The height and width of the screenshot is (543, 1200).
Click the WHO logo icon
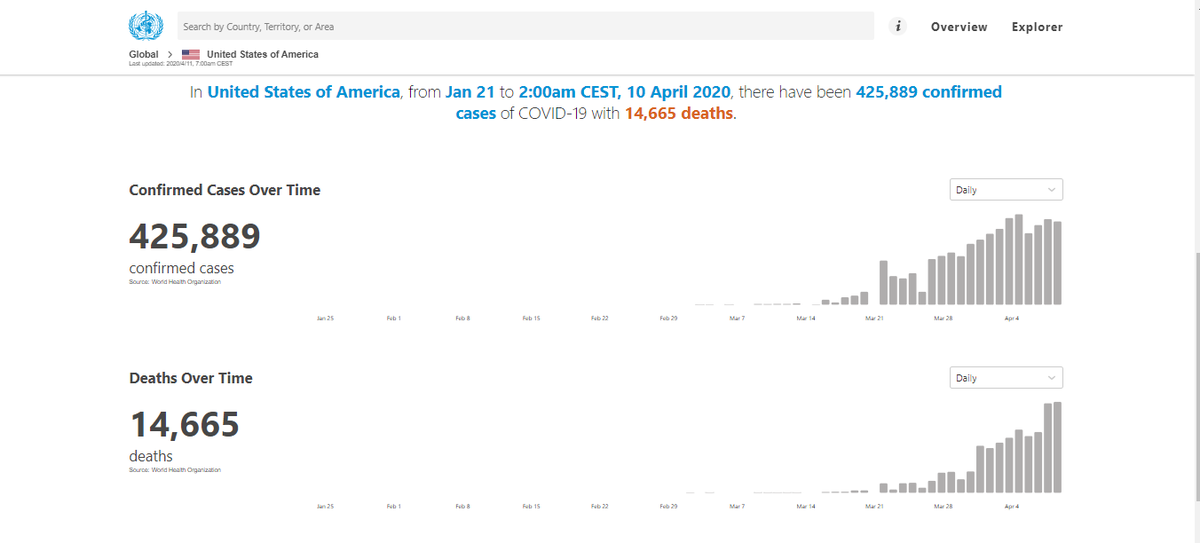tap(146, 26)
